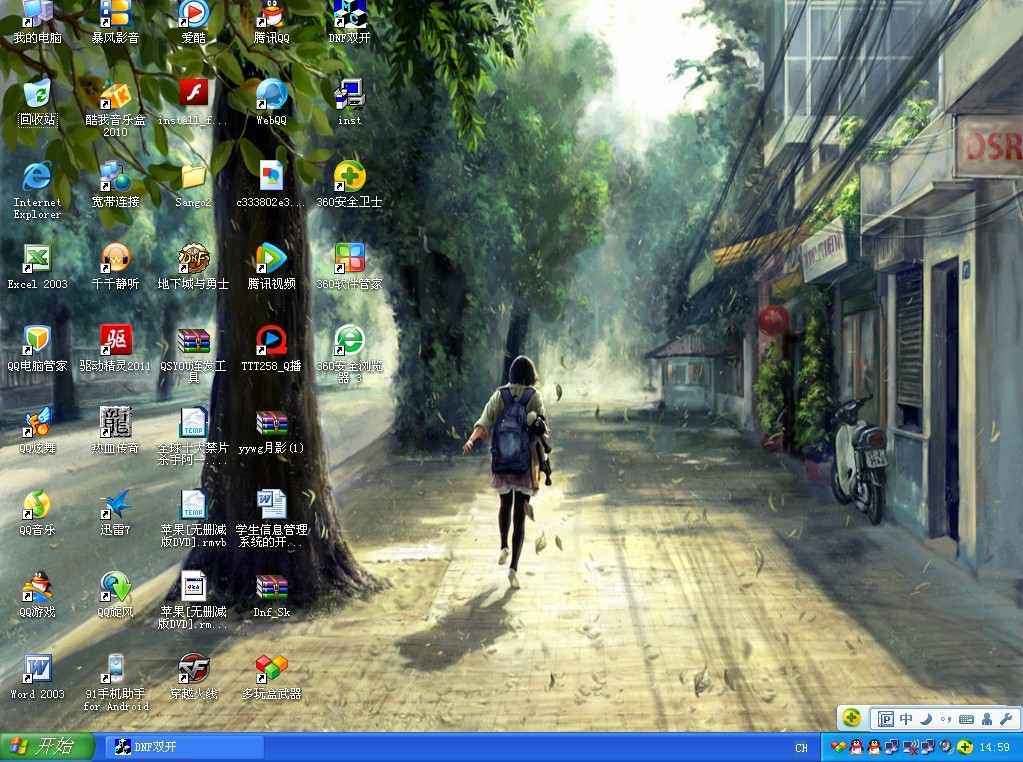This screenshot has width=1023, height=762.
Task: Open the 爱酷 shortcut
Action: (x=193, y=22)
